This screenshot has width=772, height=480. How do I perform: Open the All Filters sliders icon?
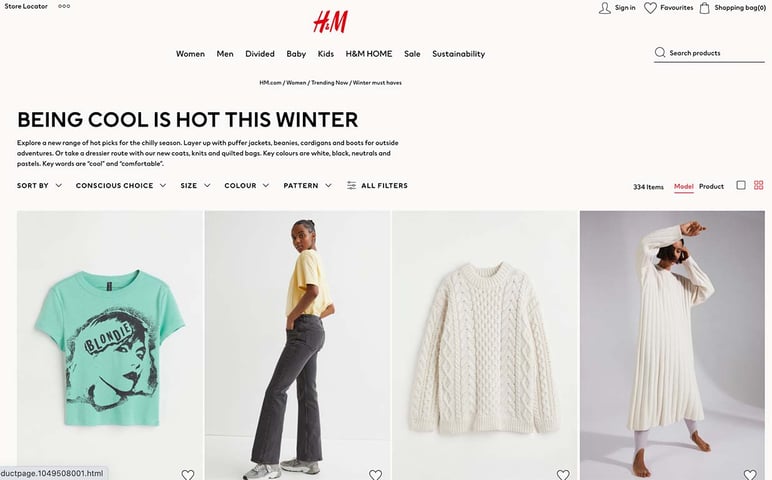coord(351,186)
